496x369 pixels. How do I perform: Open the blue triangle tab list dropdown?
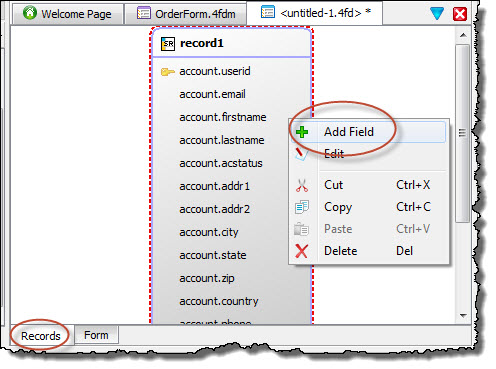tap(437, 14)
